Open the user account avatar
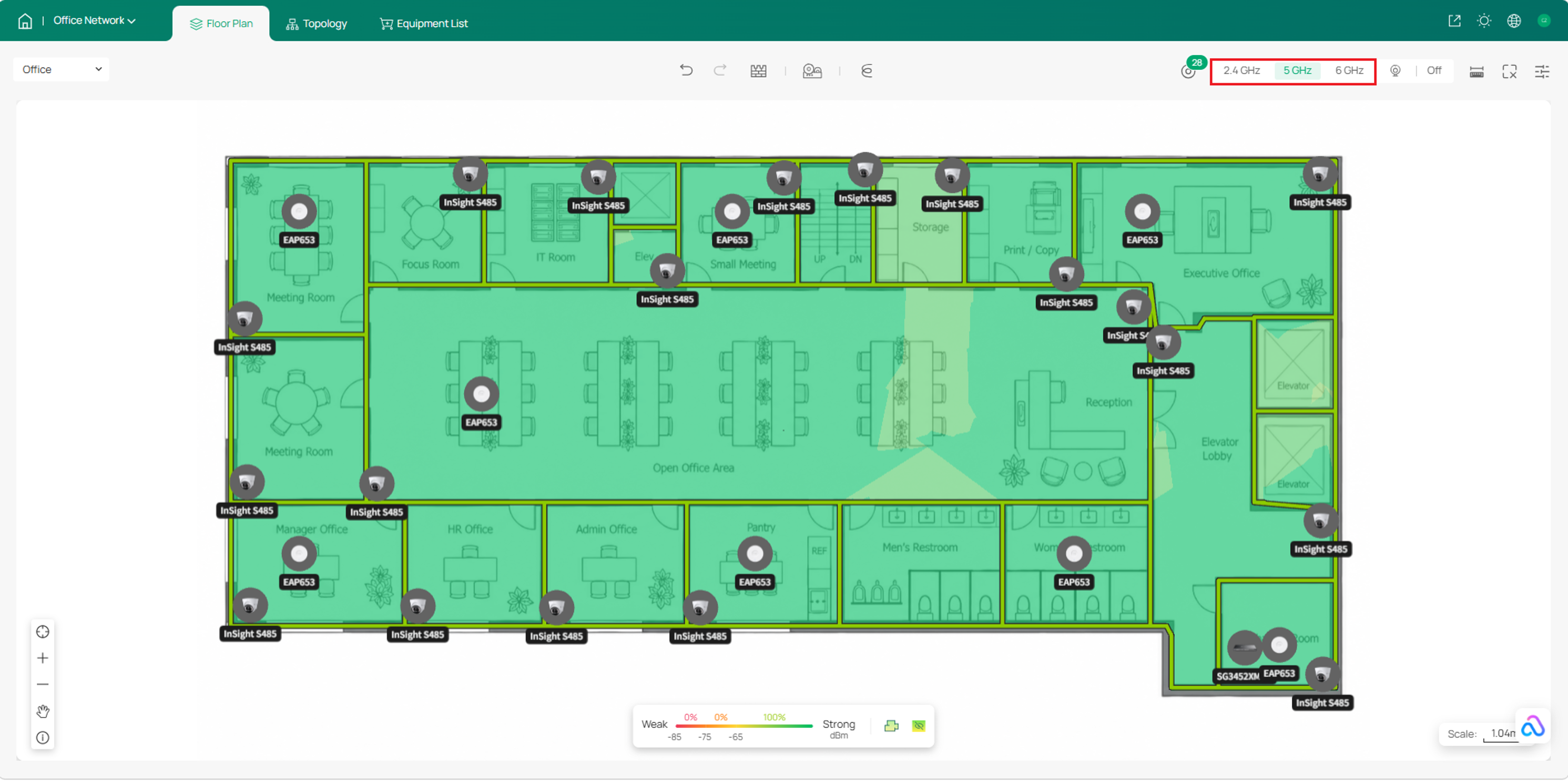 pos(1543,21)
